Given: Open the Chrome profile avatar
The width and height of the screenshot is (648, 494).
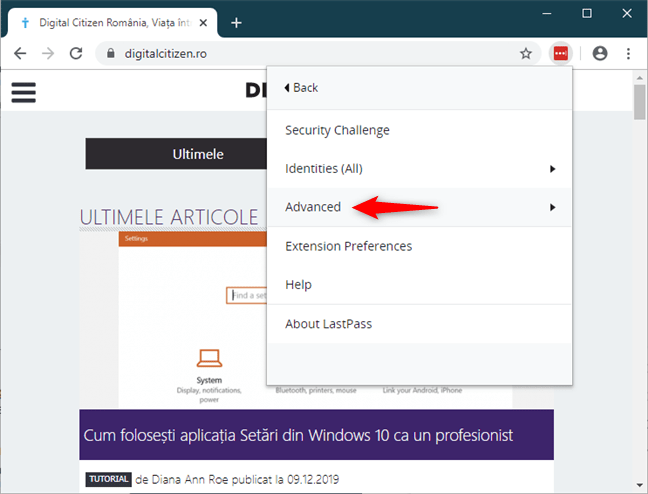Looking at the screenshot, I should click(600, 53).
